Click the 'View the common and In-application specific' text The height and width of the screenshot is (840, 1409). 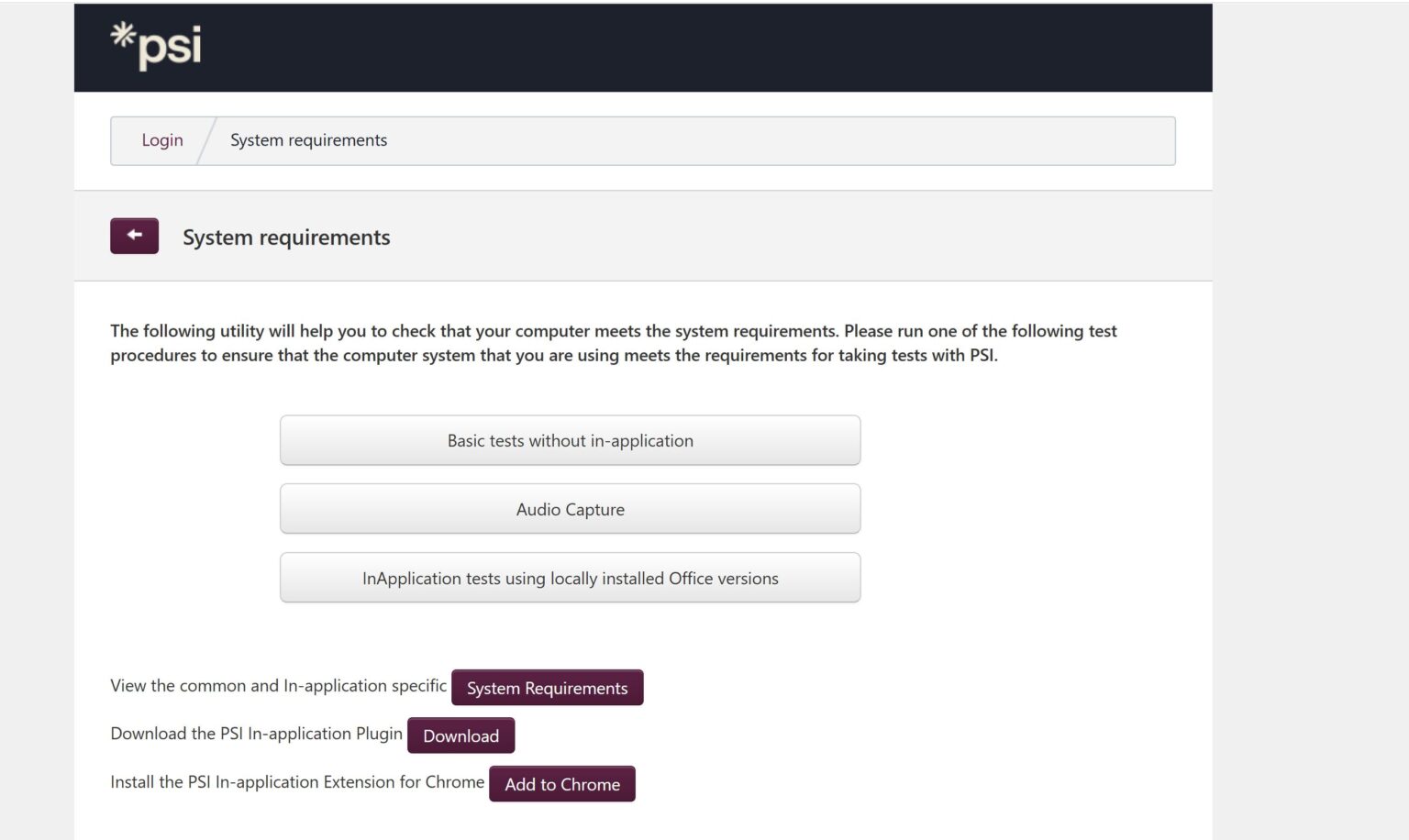pyautogui.click(x=278, y=686)
